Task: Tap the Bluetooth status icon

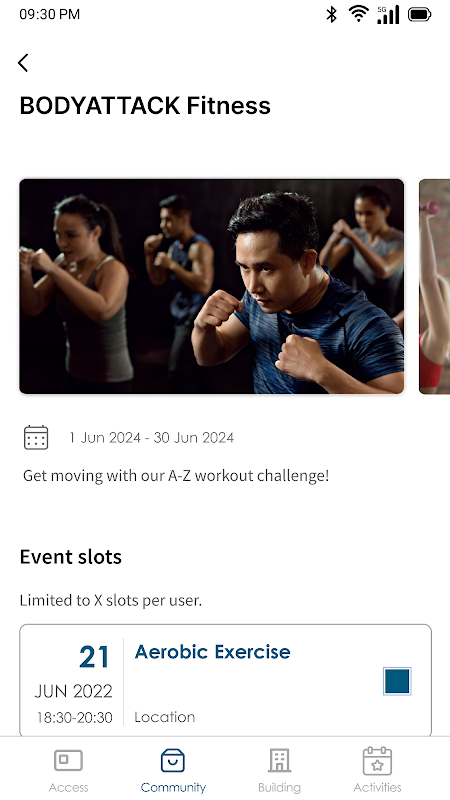Action: (332, 14)
